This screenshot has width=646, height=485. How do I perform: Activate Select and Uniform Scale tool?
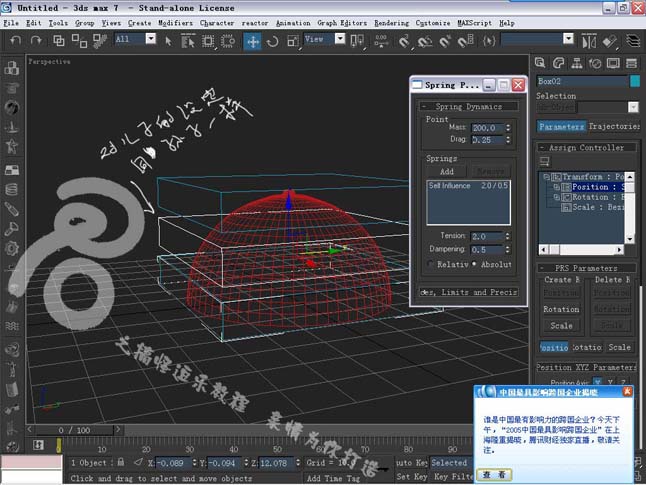tap(293, 41)
